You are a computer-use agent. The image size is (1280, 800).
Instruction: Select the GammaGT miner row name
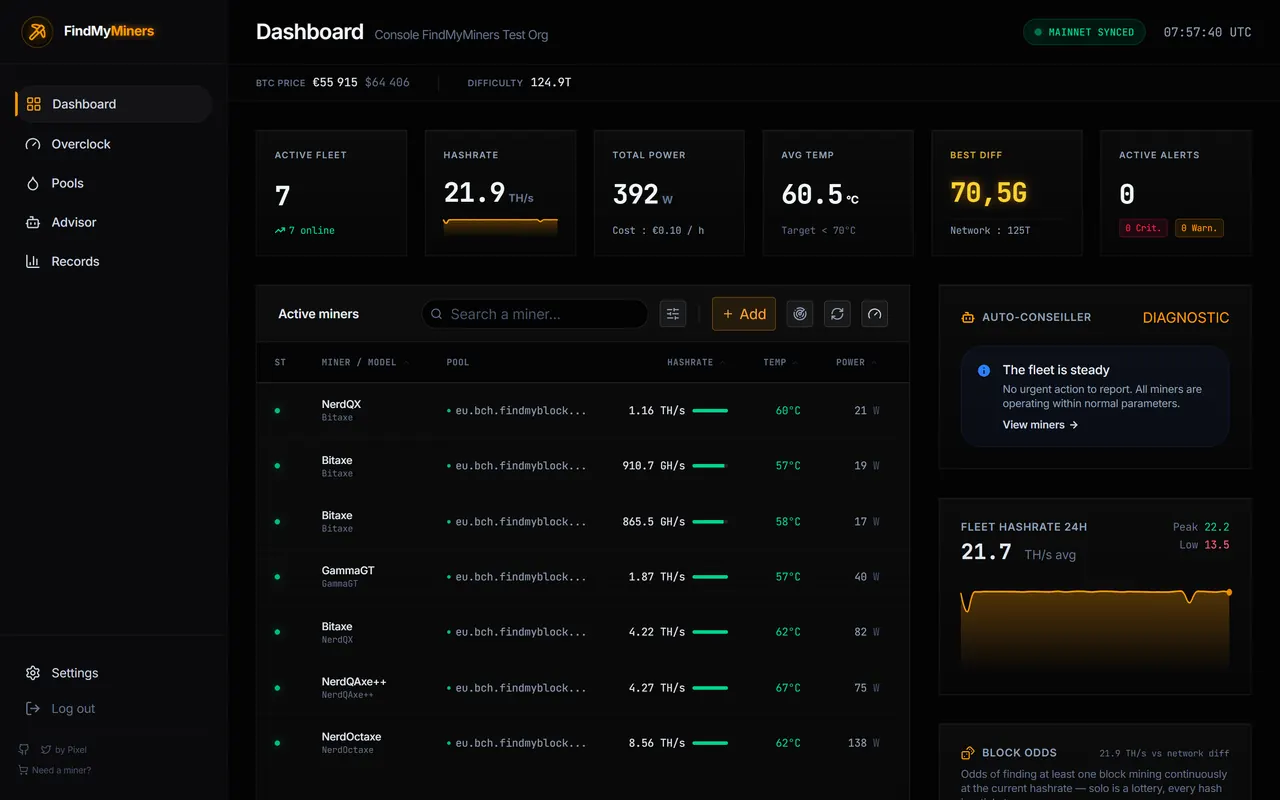pyautogui.click(x=348, y=570)
